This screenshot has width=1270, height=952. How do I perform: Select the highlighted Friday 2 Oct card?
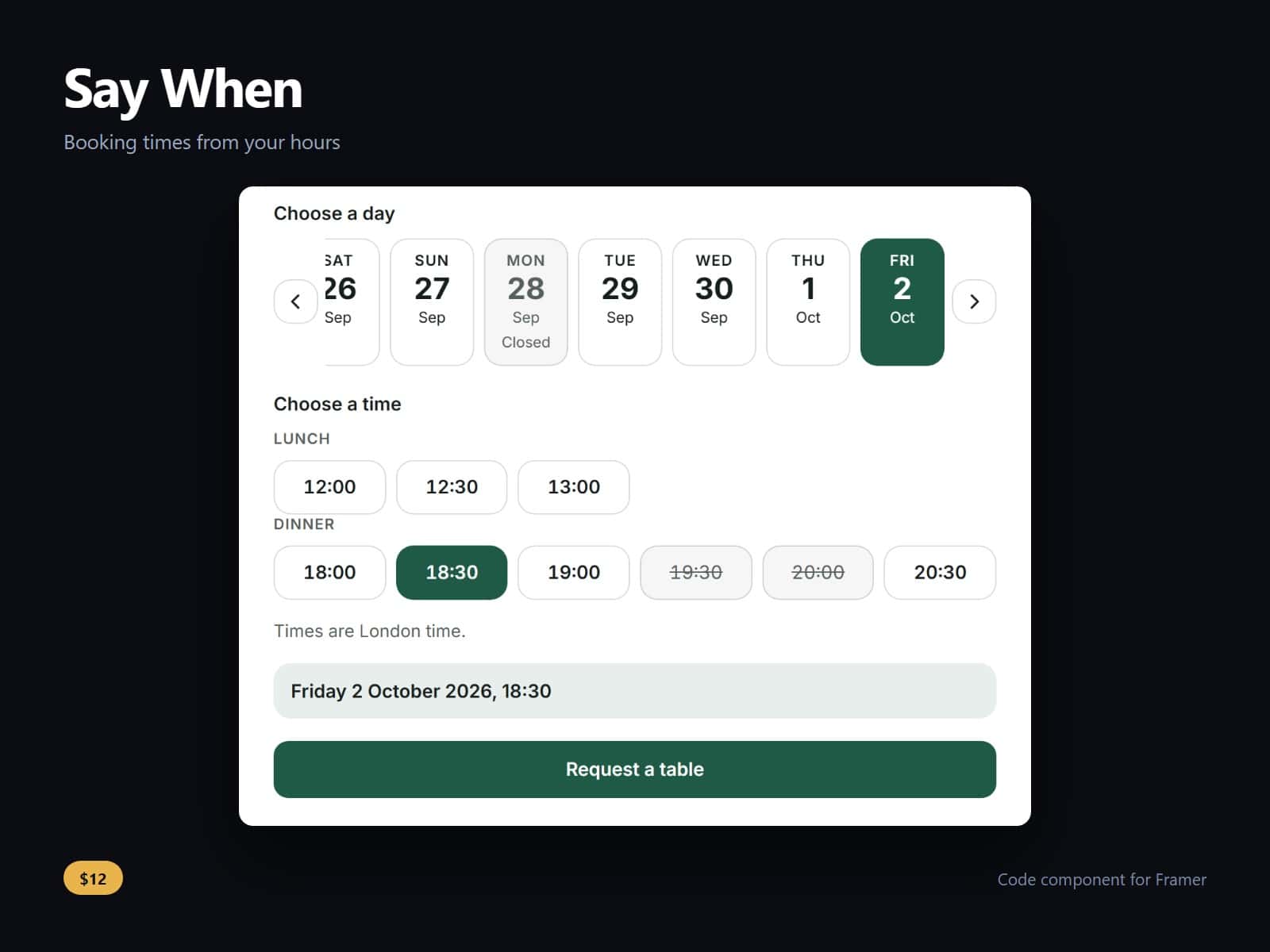902,302
